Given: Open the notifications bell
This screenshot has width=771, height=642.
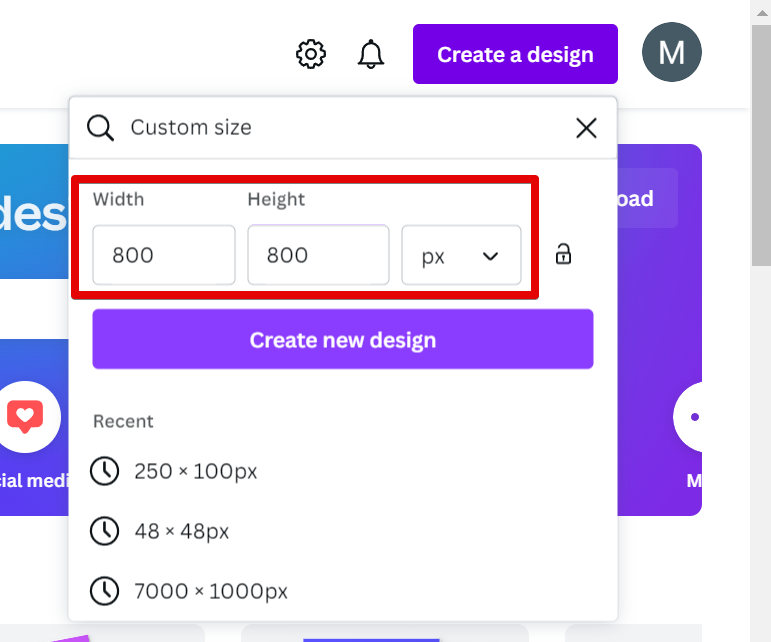Looking at the screenshot, I should pos(371,54).
